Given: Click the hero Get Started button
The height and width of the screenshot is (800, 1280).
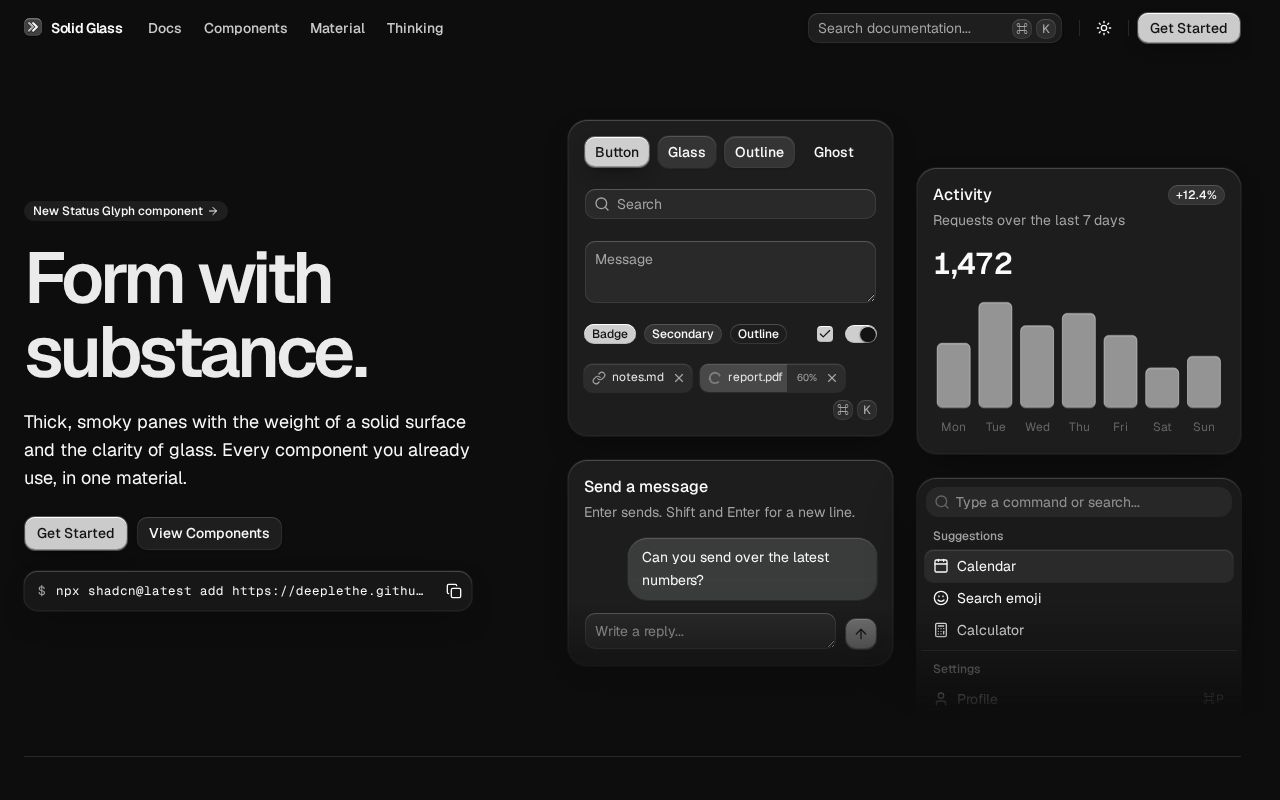Looking at the screenshot, I should coord(76,533).
